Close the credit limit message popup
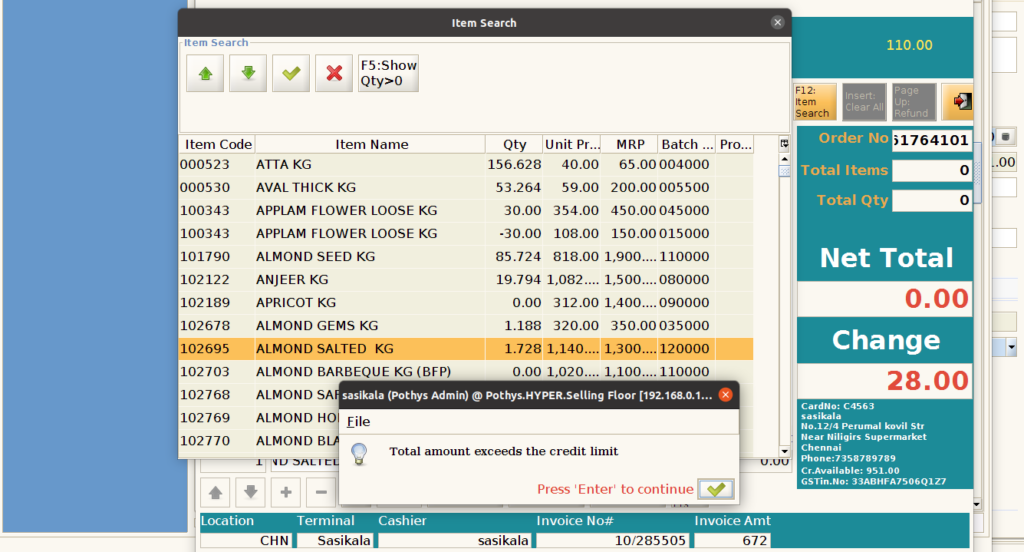Screen dimensions: 1024x552 pos(725,395)
